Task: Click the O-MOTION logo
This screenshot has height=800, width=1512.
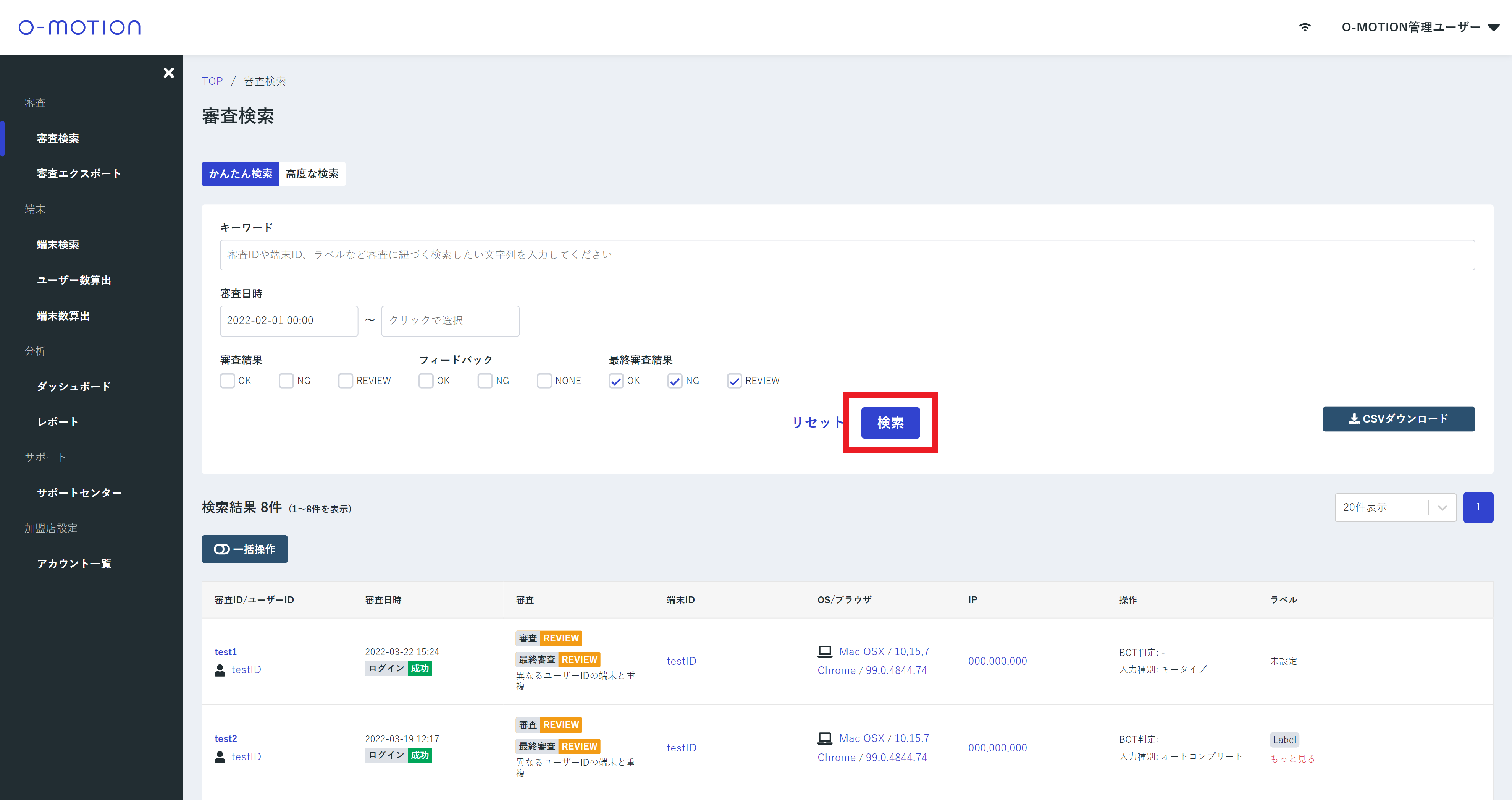Action: click(x=79, y=27)
